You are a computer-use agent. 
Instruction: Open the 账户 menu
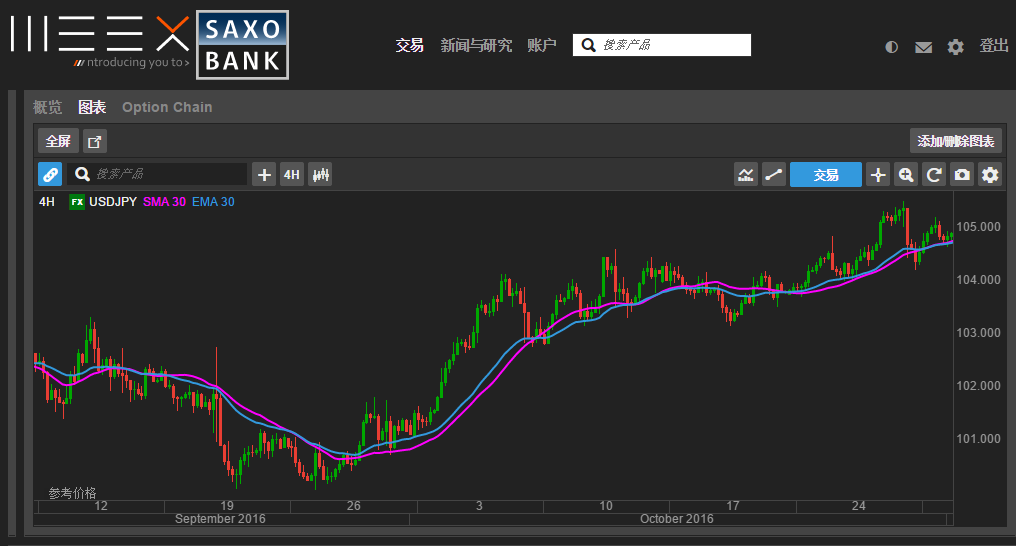pyautogui.click(x=542, y=45)
